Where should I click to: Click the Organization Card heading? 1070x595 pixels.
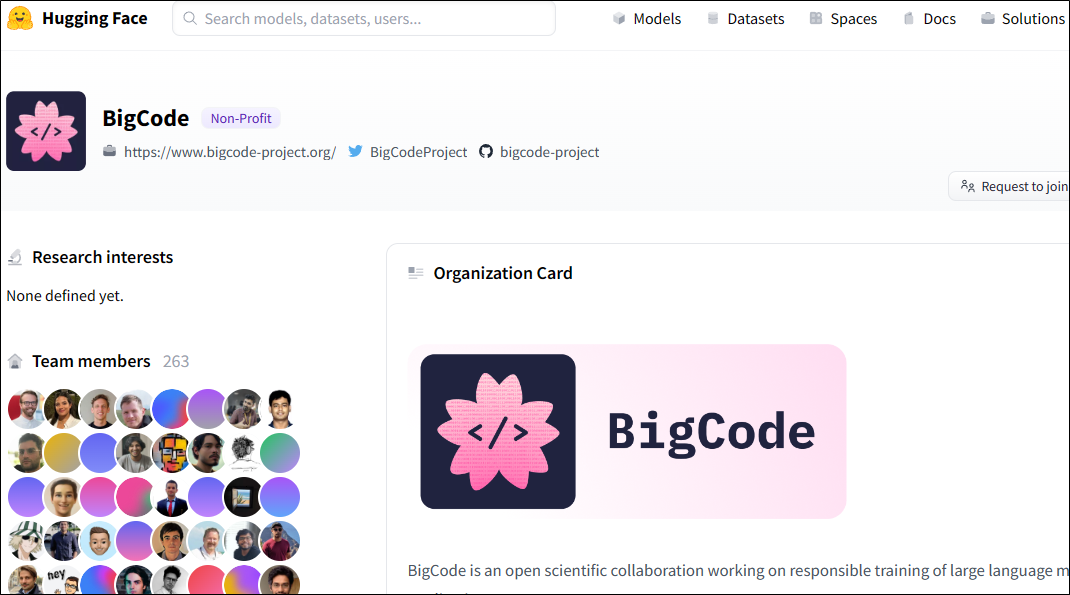[503, 273]
